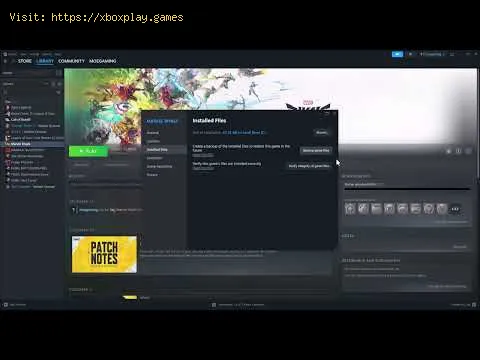Switch to the LIBRARY tab

[45, 61]
